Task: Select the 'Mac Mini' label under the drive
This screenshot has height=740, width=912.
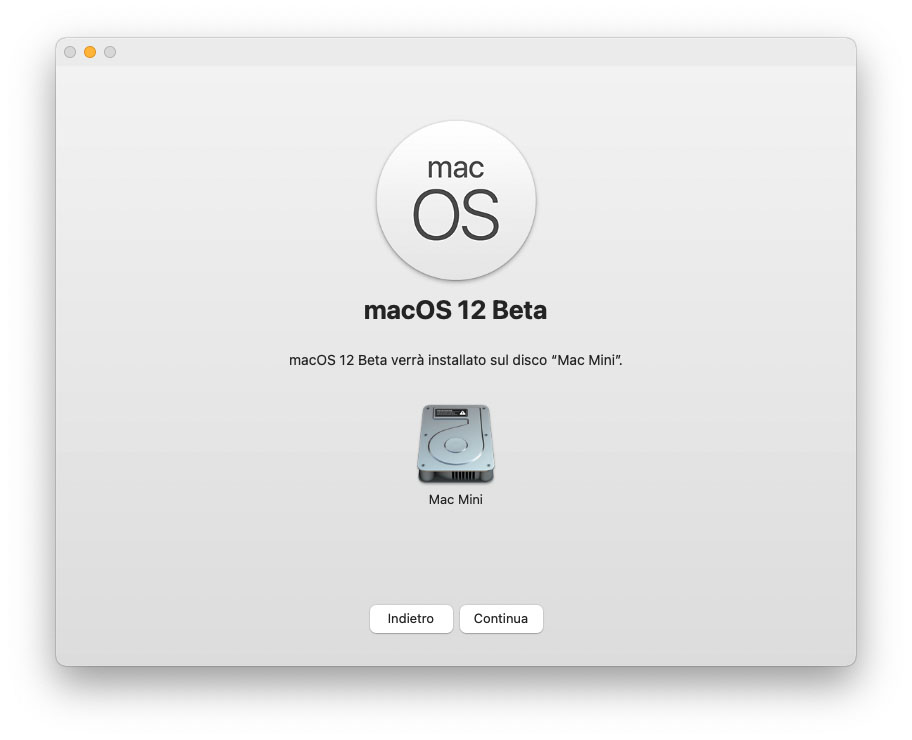Action: click(x=456, y=498)
